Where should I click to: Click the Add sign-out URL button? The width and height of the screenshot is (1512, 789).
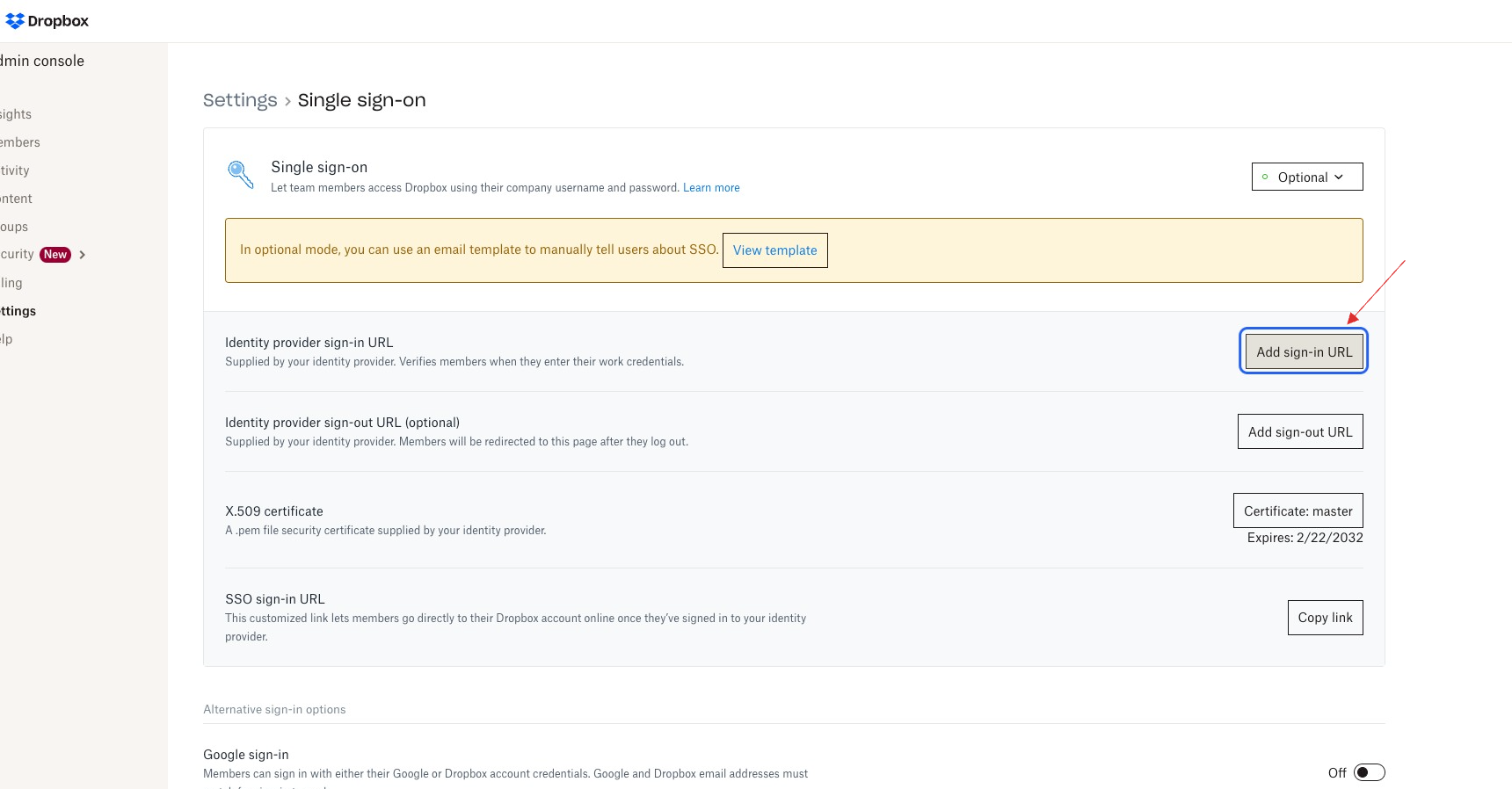(1300, 431)
